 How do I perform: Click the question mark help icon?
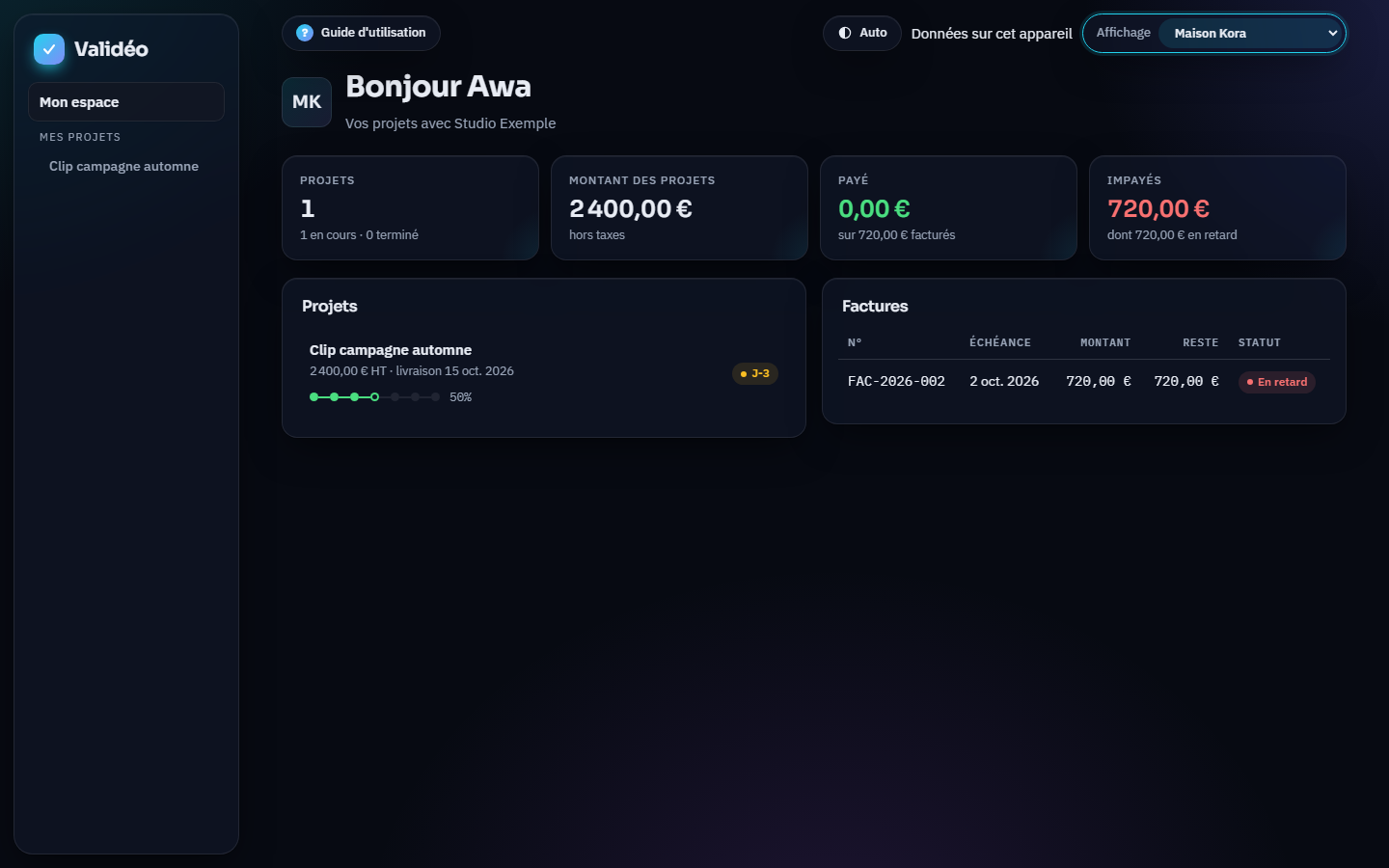pos(305,33)
